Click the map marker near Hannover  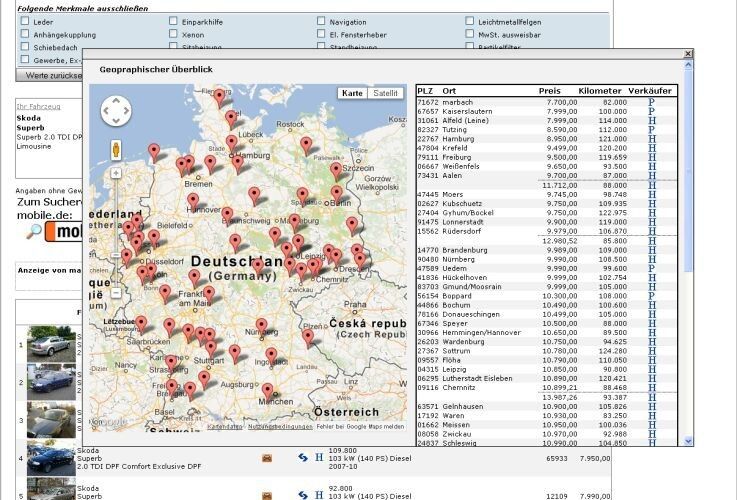point(193,202)
